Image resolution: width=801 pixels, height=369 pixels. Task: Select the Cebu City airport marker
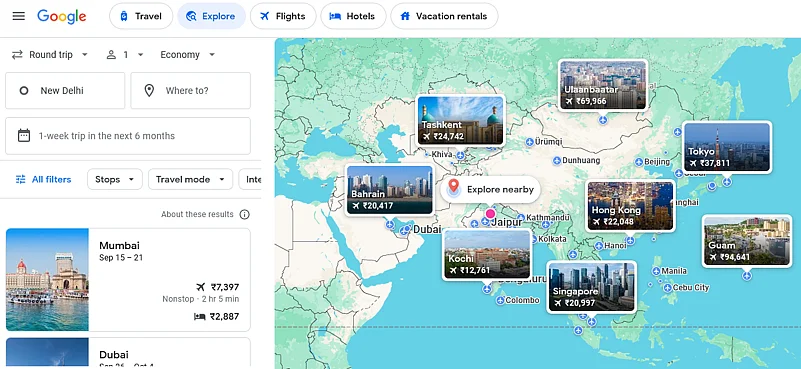pyautogui.click(x=667, y=288)
